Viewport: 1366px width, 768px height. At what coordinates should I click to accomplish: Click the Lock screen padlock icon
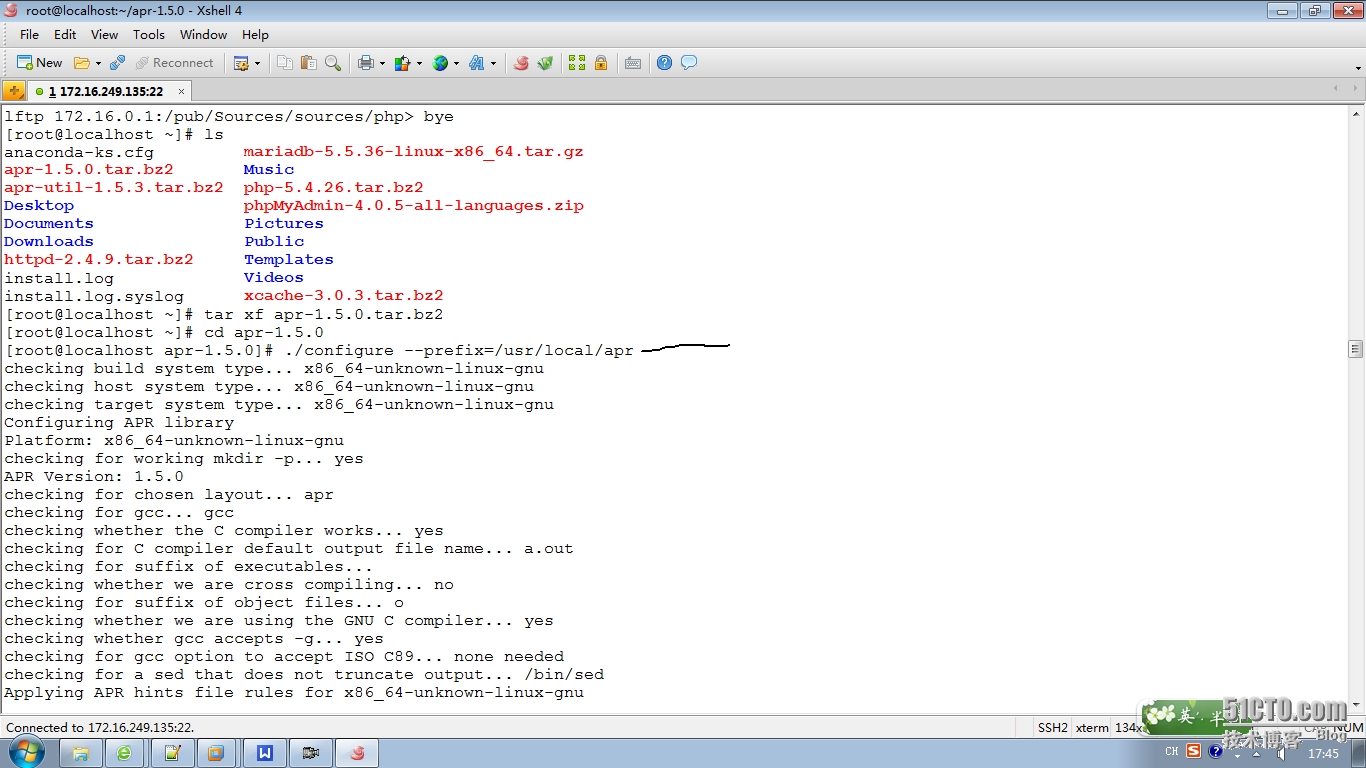[x=601, y=63]
